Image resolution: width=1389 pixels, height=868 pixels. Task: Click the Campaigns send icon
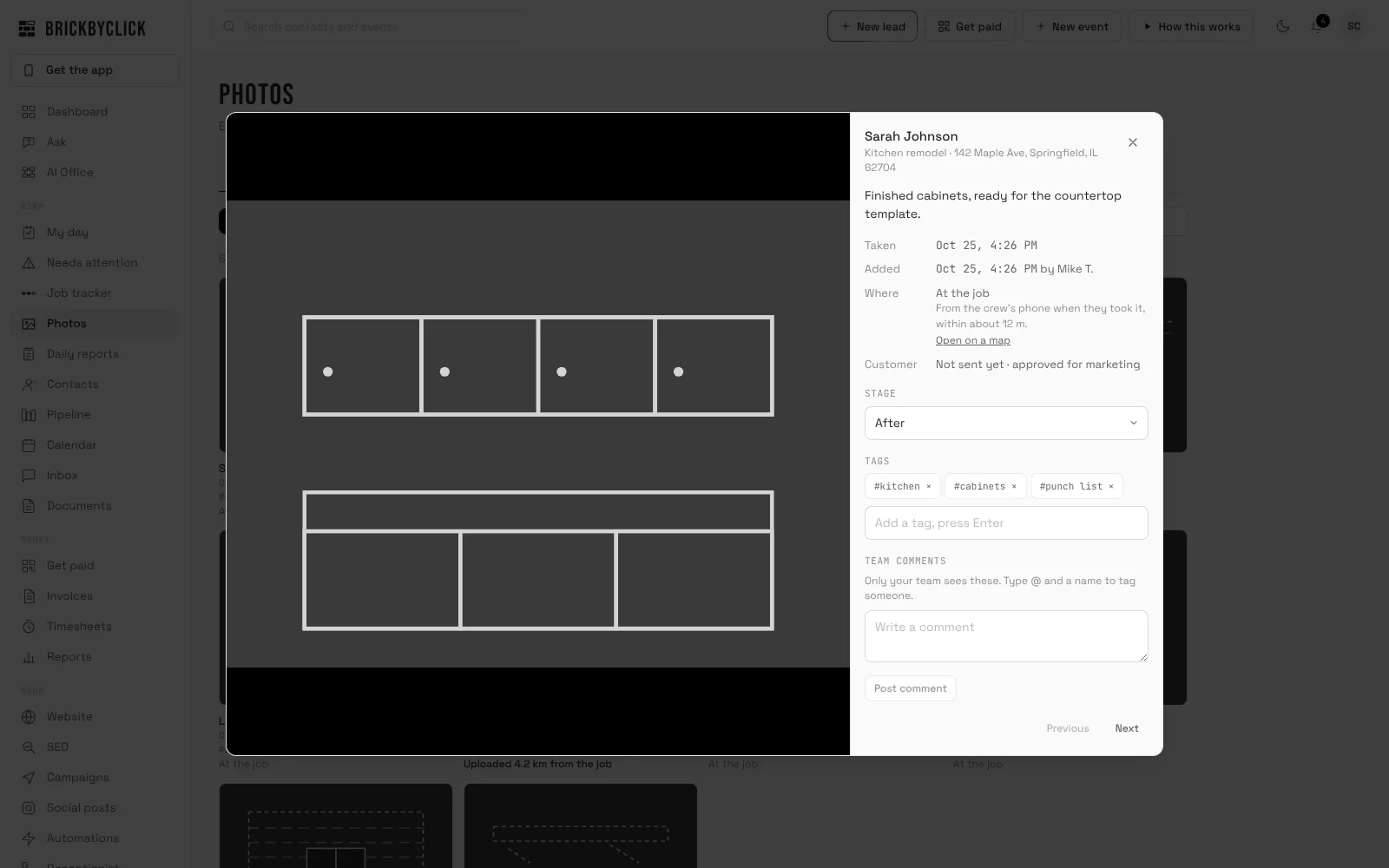(x=29, y=778)
